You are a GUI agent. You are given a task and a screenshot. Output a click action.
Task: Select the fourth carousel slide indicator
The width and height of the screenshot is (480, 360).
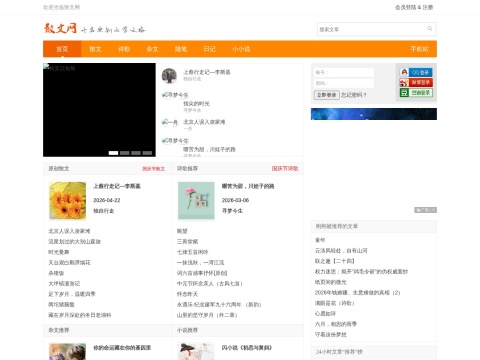[x=147, y=153]
